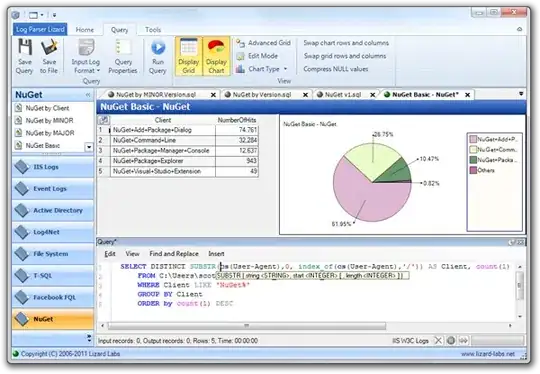Select the NuGet Basic query item
This screenshot has width=540, height=374.
(43, 146)
